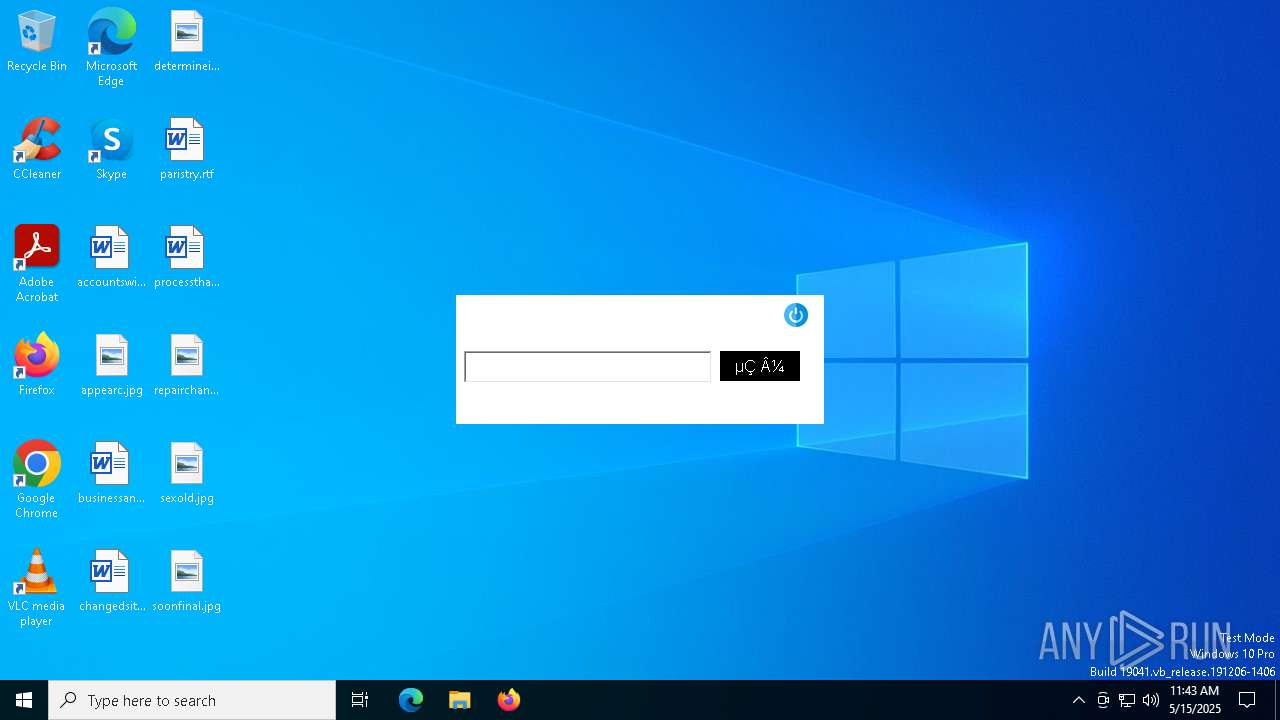
Task: Select the Google Chrome desktop shortcut
Action: [37, 480]
